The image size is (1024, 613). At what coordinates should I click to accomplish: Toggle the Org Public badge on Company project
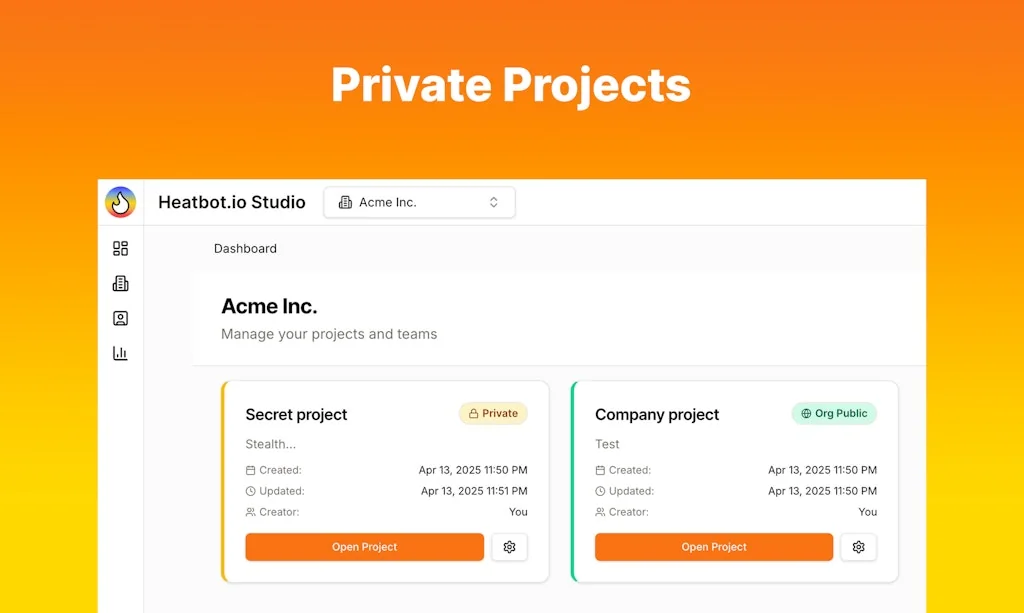click(x=834, y=413)
